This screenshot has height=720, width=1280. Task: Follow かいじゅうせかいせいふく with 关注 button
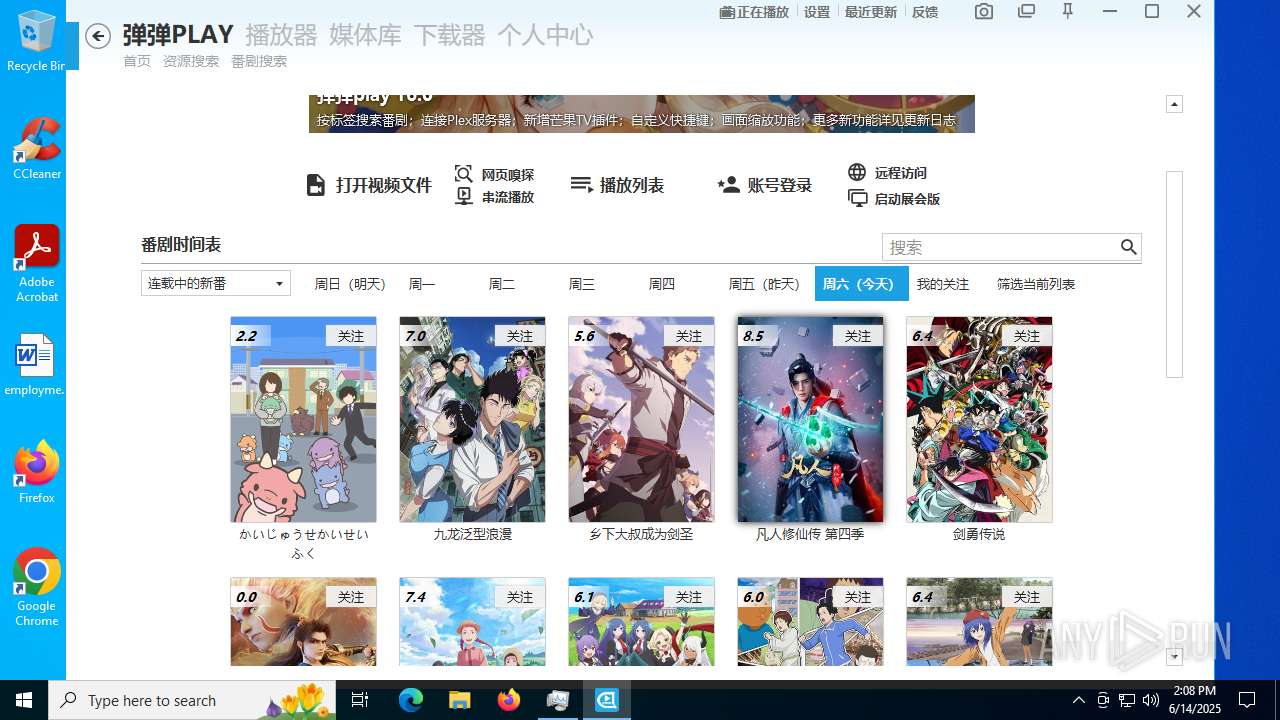351,336
